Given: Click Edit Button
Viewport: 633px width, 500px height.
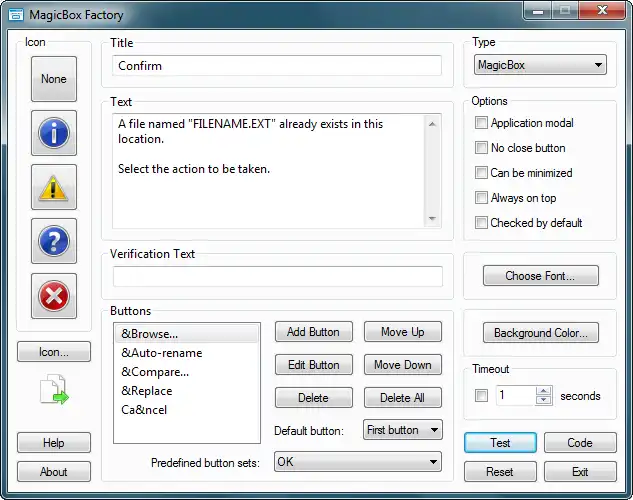Looking at the screenshot, I should [314, 365].
